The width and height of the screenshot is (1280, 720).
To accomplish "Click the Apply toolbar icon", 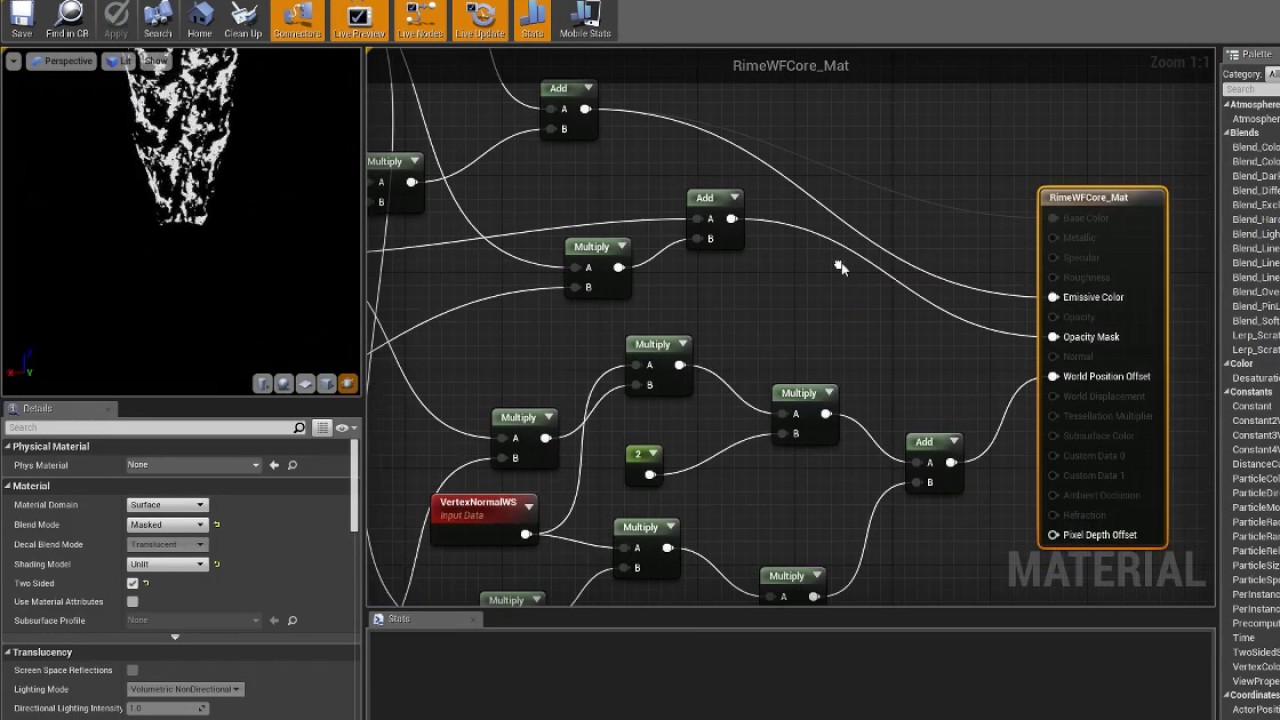I will (x=115, y=20).
